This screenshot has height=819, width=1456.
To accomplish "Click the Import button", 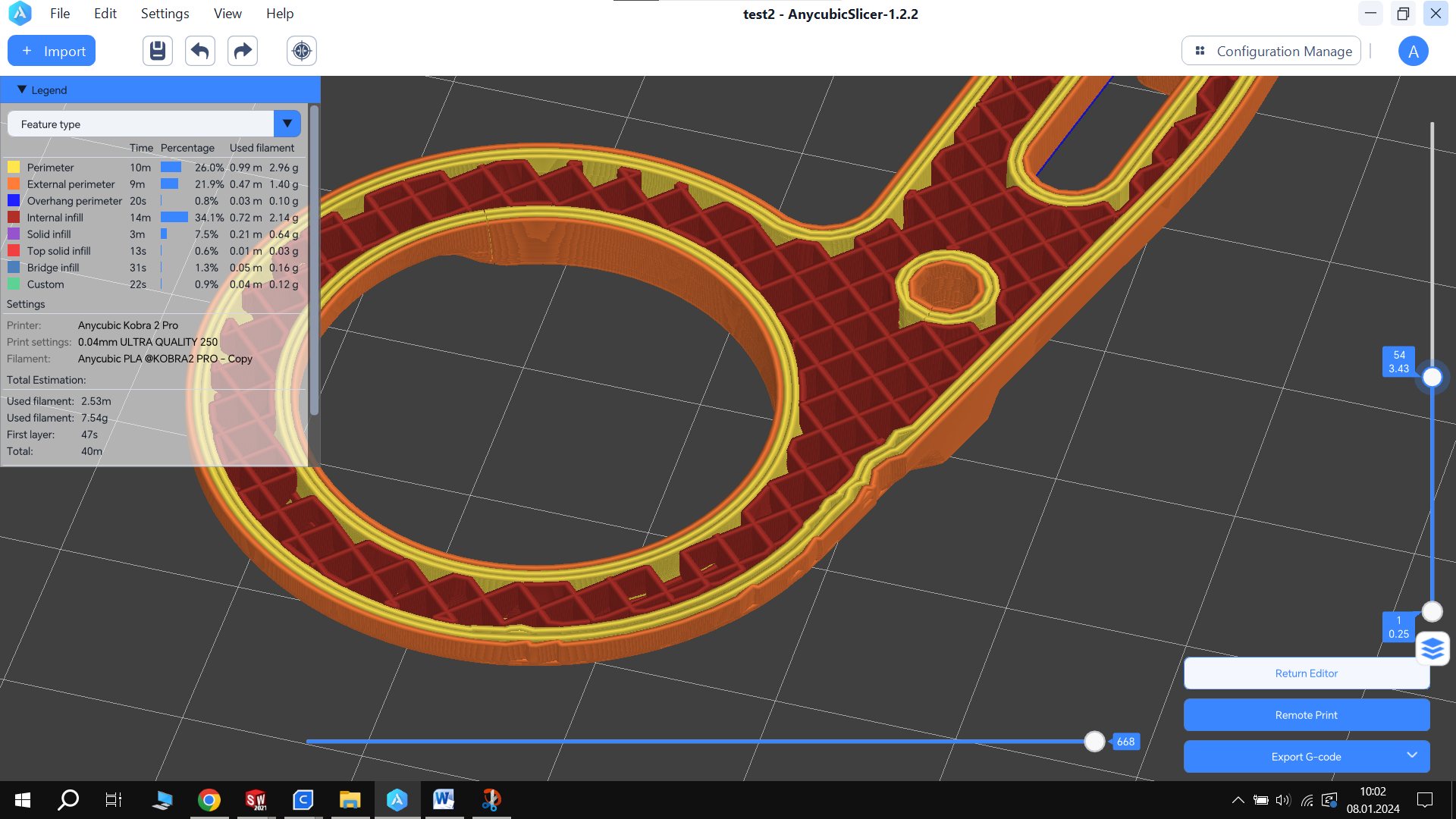I will (52, 51).
